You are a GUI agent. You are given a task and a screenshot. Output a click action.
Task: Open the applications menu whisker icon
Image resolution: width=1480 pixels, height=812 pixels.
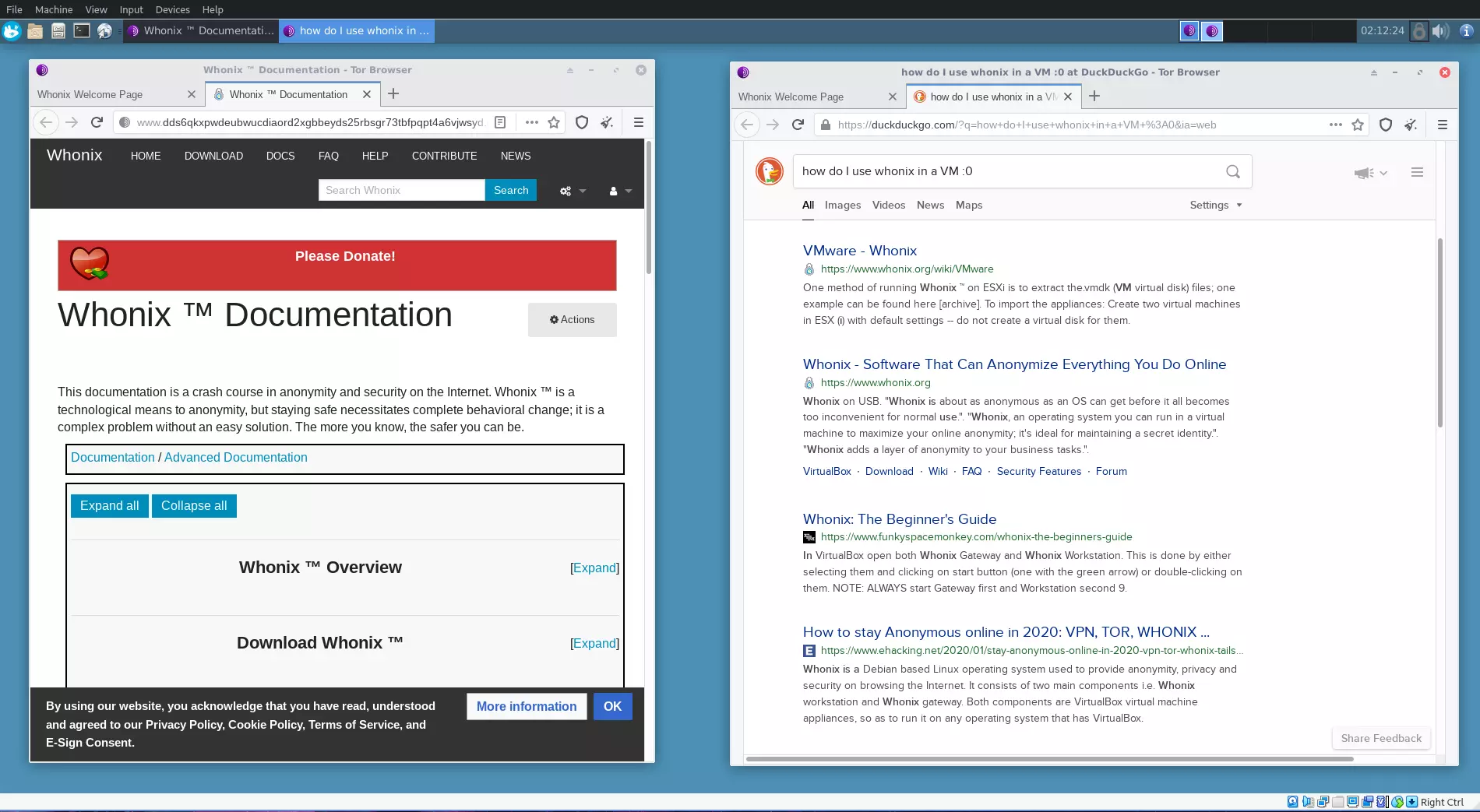(x=11, y=30)
